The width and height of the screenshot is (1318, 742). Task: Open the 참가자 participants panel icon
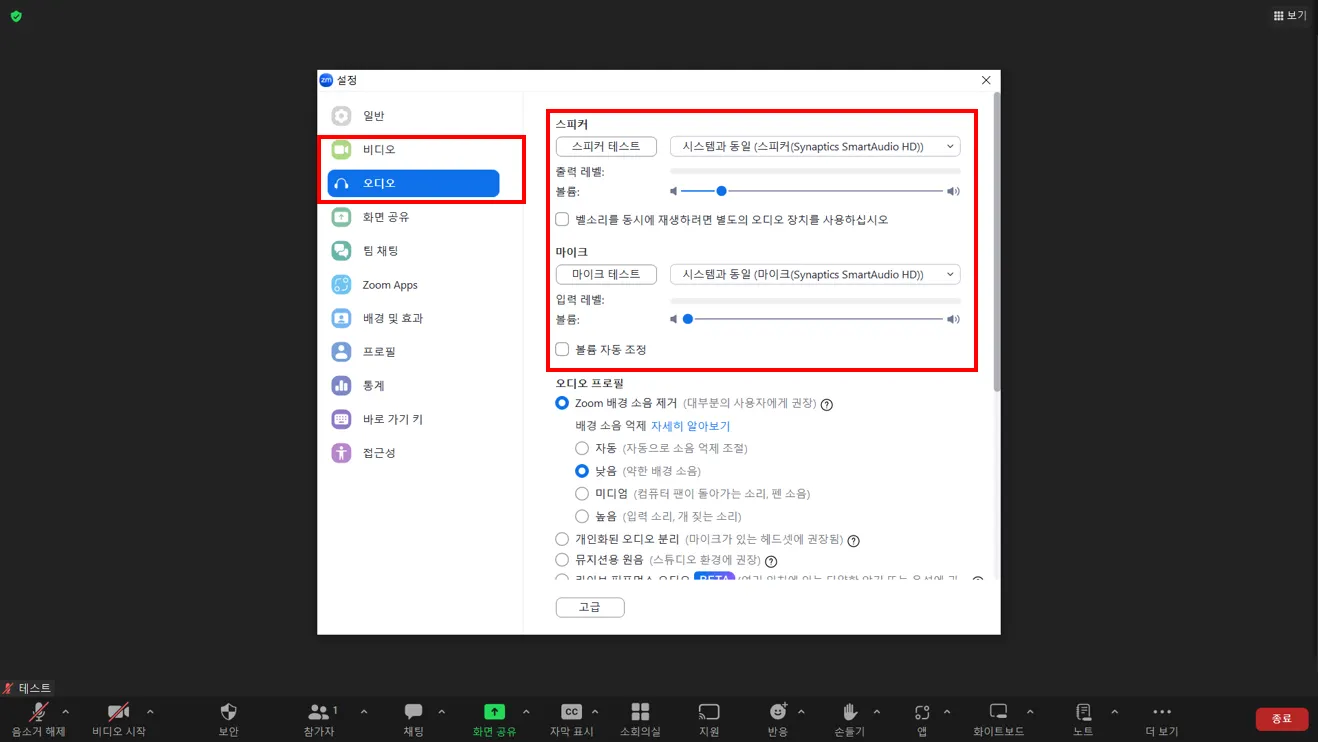[319, 712]
